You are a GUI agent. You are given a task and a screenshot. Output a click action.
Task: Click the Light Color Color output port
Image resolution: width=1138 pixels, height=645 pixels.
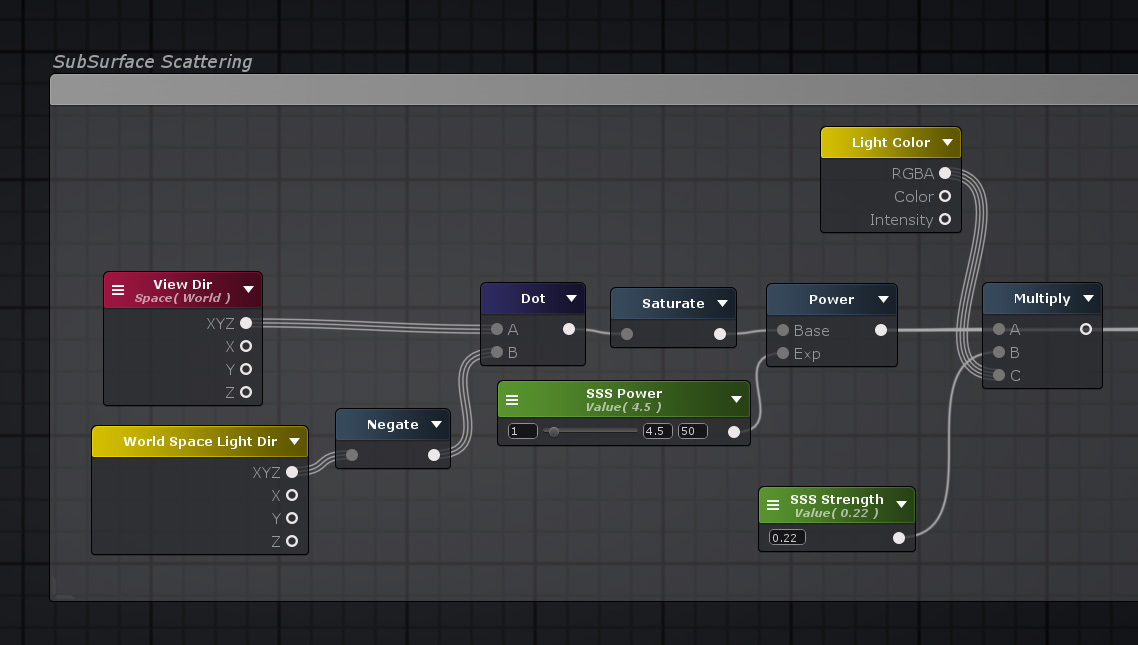[x=945, y=196]
